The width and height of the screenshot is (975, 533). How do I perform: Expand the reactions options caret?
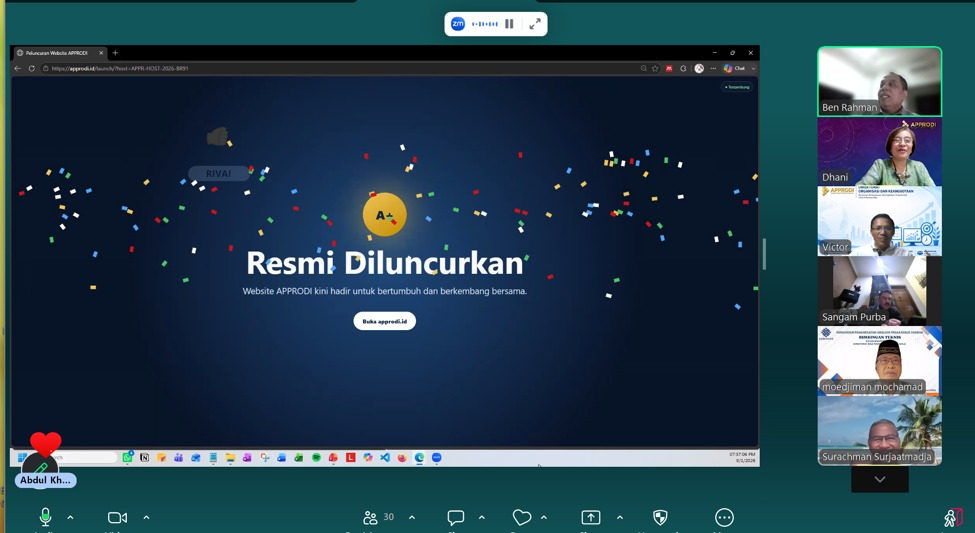tap(543, 517)
